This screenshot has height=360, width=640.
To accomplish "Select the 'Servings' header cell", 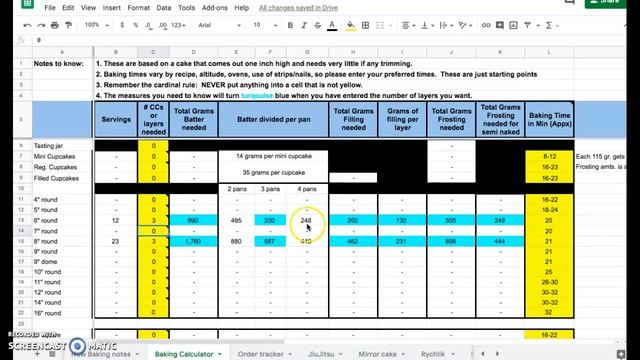I will pos(116,119).
